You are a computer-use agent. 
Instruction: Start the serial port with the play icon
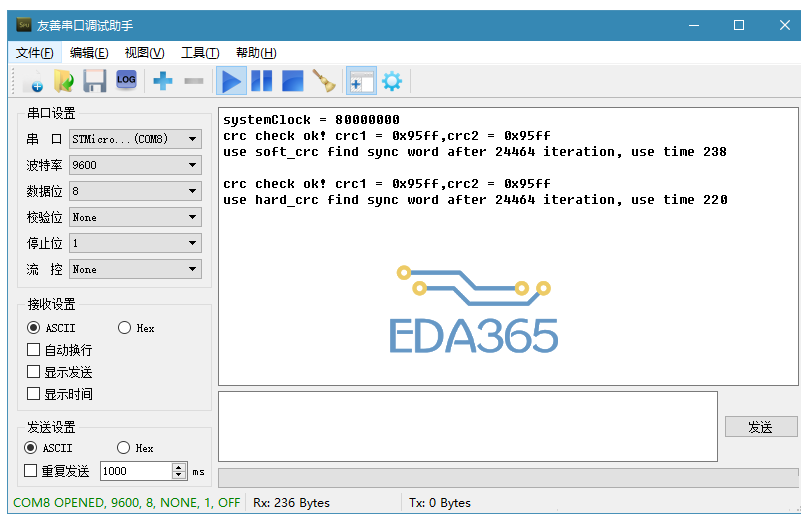coord(231,81)
